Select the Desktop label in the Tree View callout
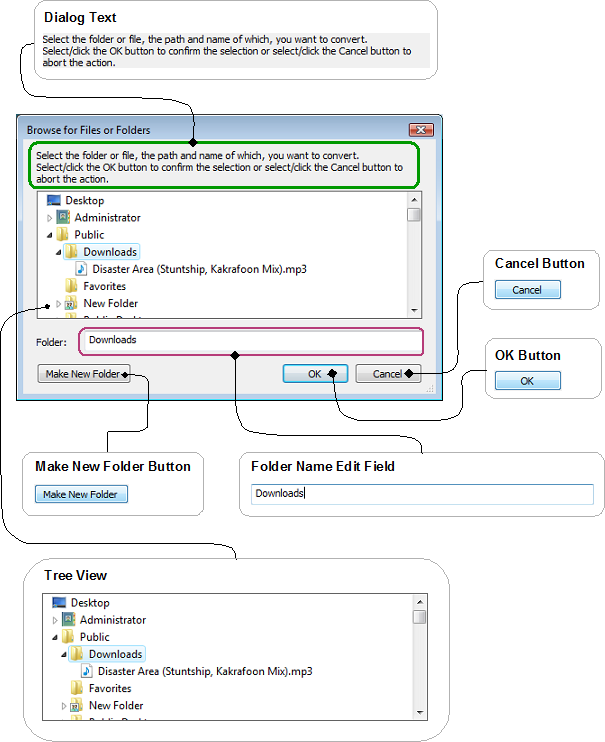Image resolution: width=605 pixels, height=742 pixels. coord(90,603)
